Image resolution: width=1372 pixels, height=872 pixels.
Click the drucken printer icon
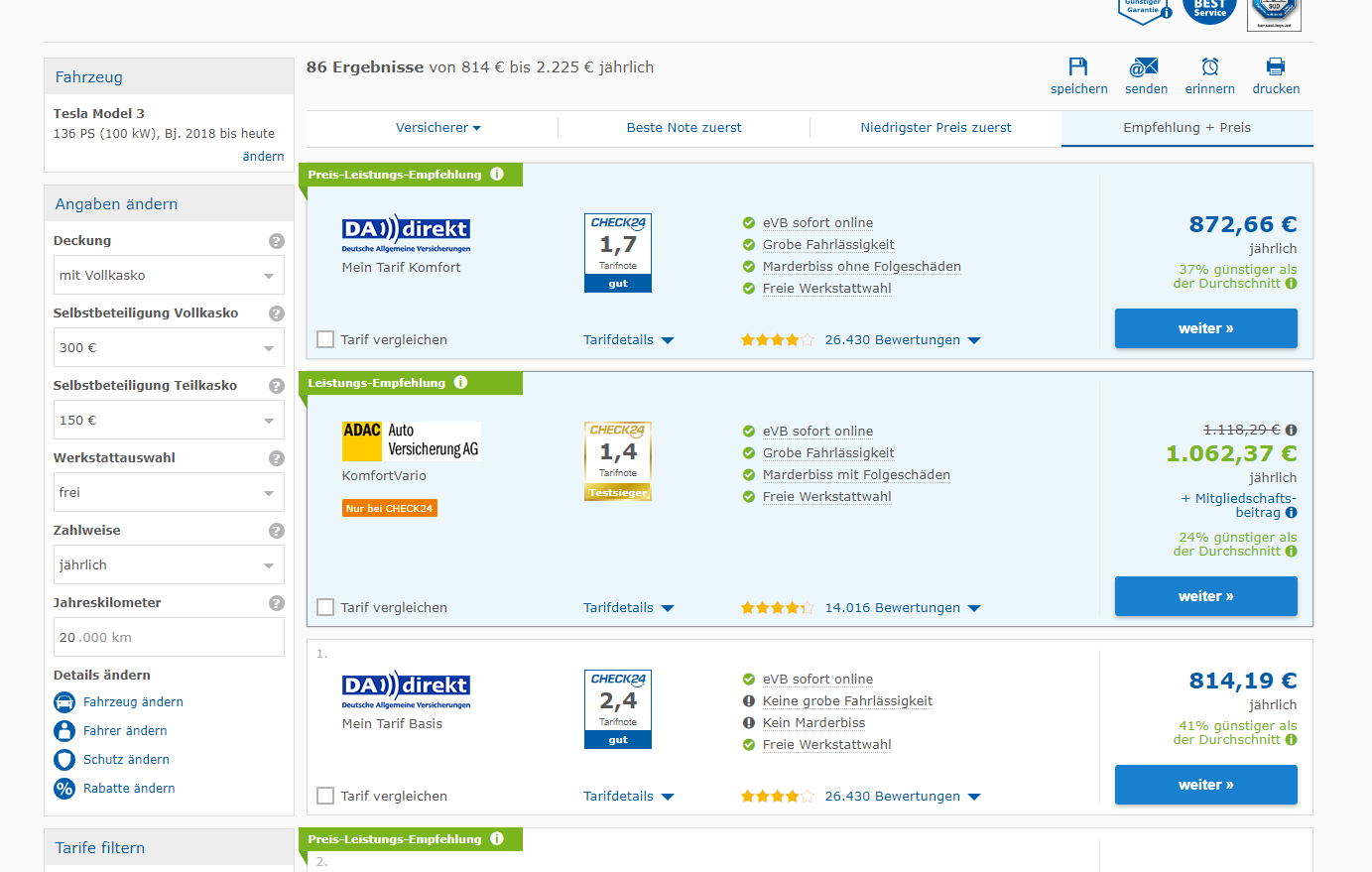[x=1276, y=66]
